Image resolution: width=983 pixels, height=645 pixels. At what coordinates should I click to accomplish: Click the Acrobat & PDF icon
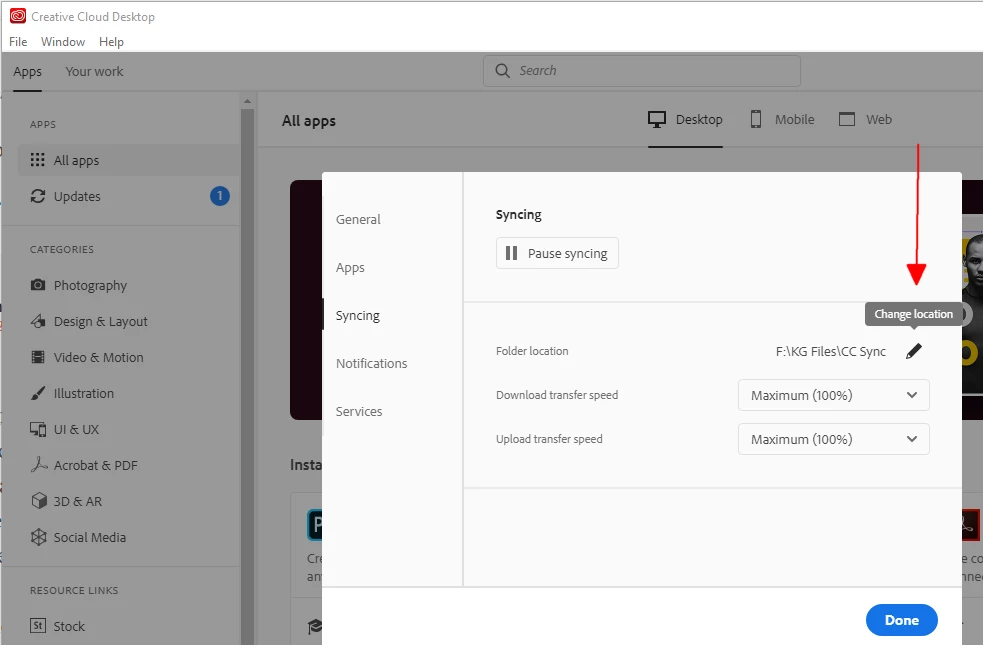point(39,464)
